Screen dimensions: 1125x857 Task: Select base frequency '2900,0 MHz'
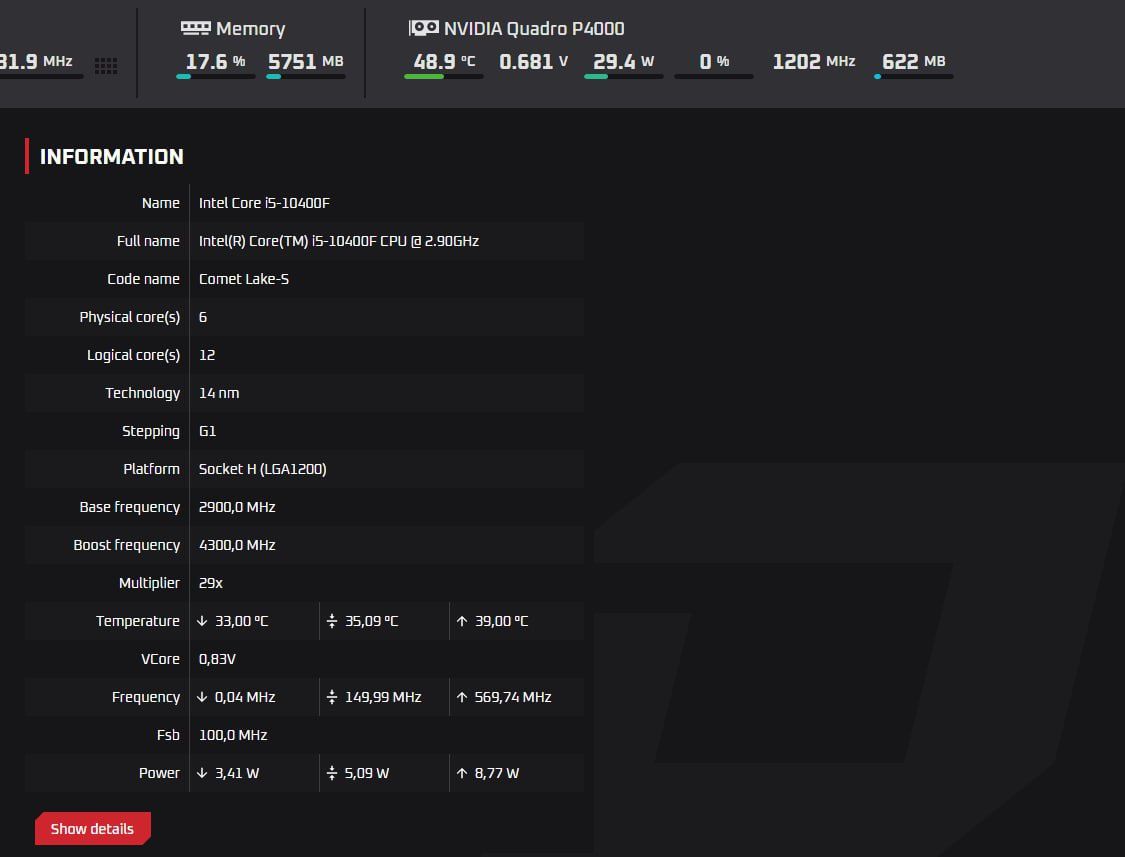pos(237,507)
